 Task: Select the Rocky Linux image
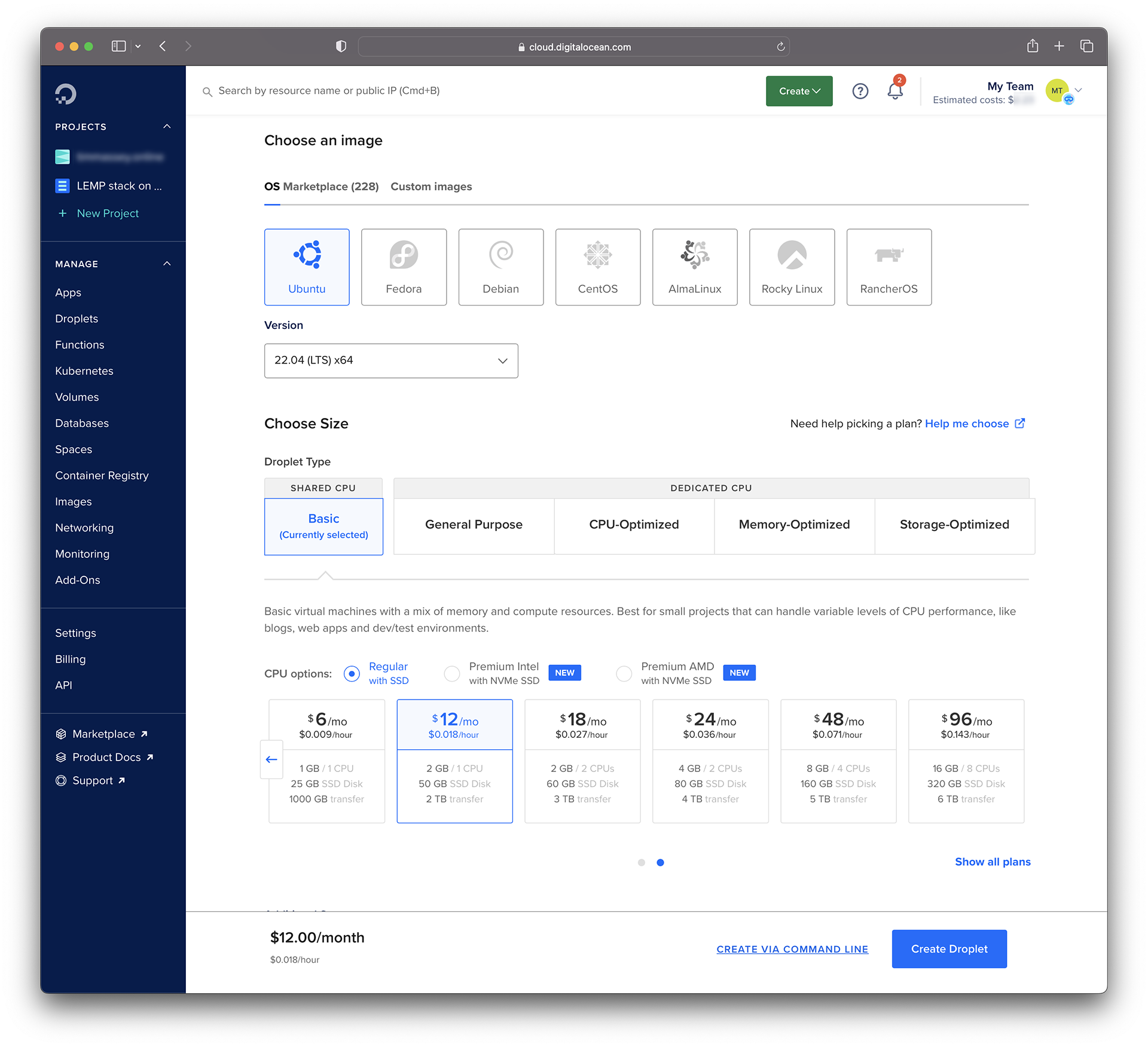point(792,267)
